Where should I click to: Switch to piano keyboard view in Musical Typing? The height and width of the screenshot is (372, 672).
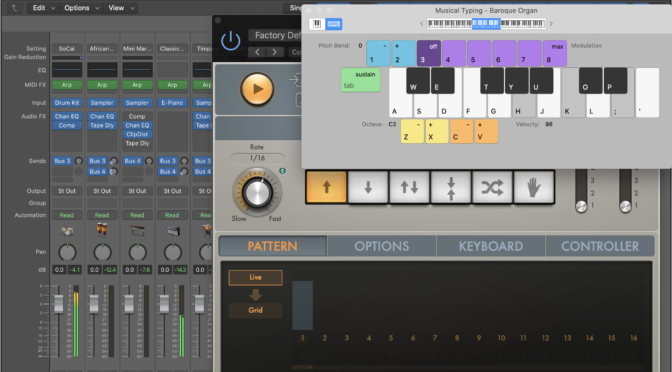point(317,24)
